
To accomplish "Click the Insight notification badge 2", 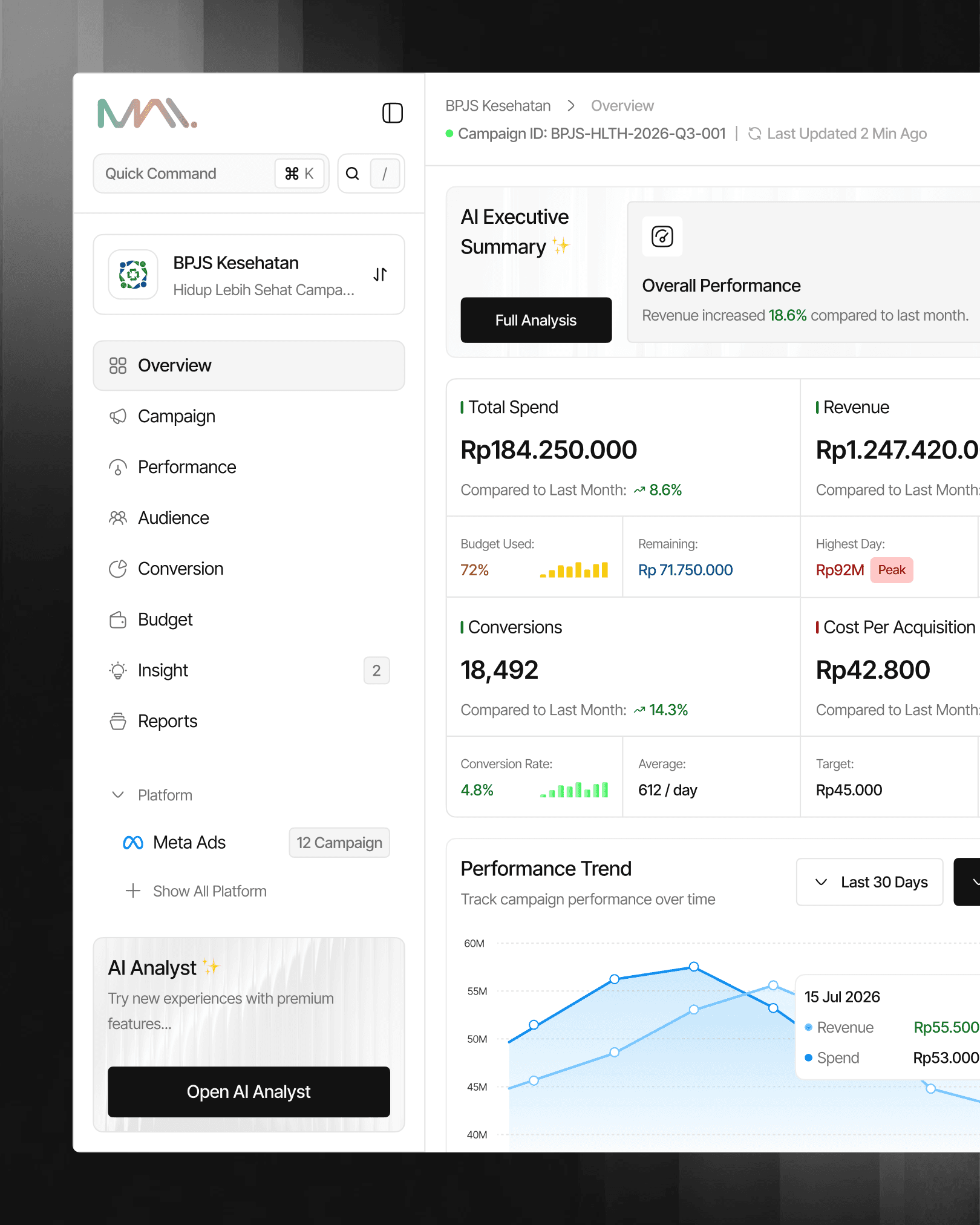I will coord(376,670).
